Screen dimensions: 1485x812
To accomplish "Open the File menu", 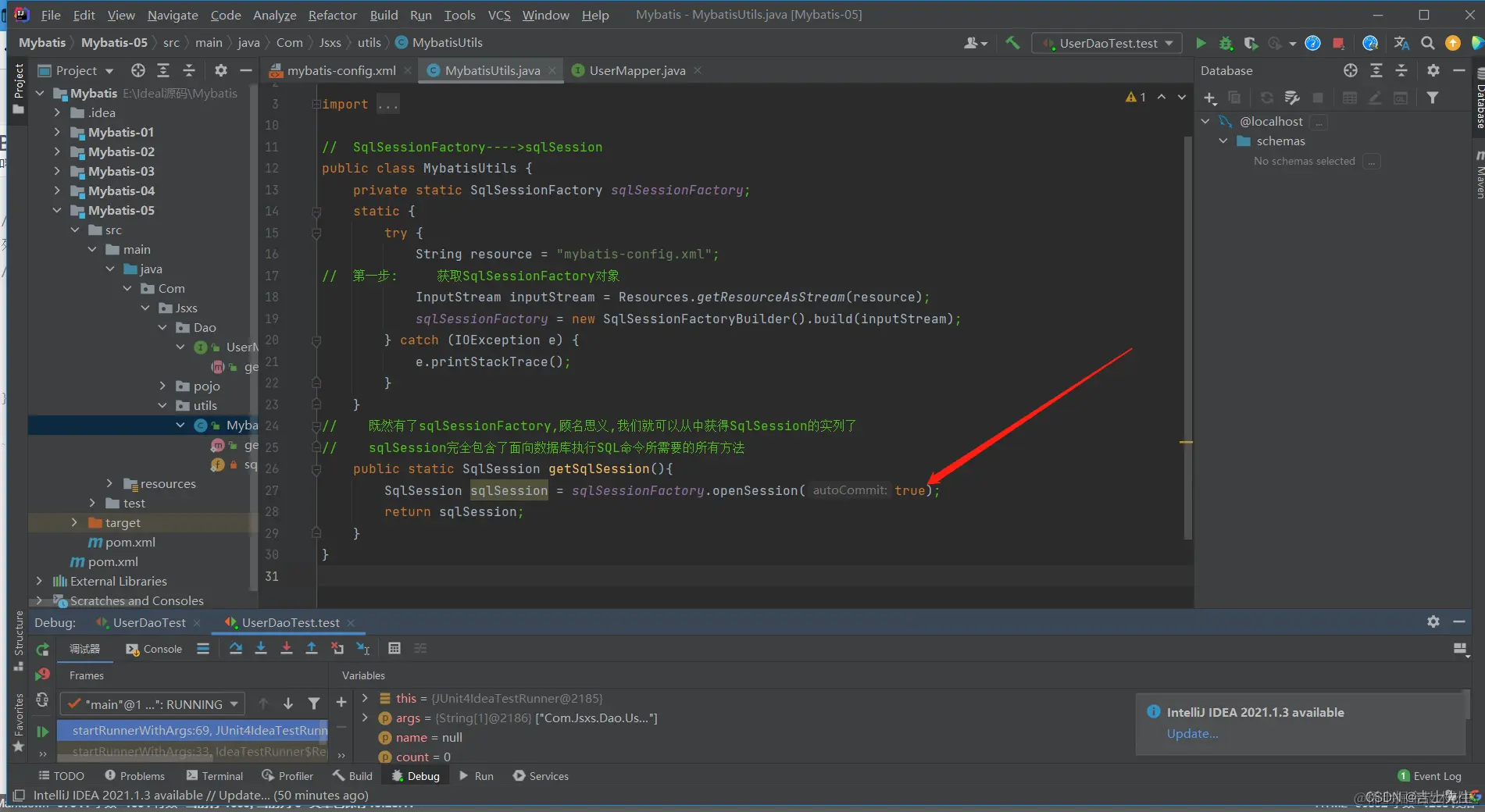I will 51,15.
